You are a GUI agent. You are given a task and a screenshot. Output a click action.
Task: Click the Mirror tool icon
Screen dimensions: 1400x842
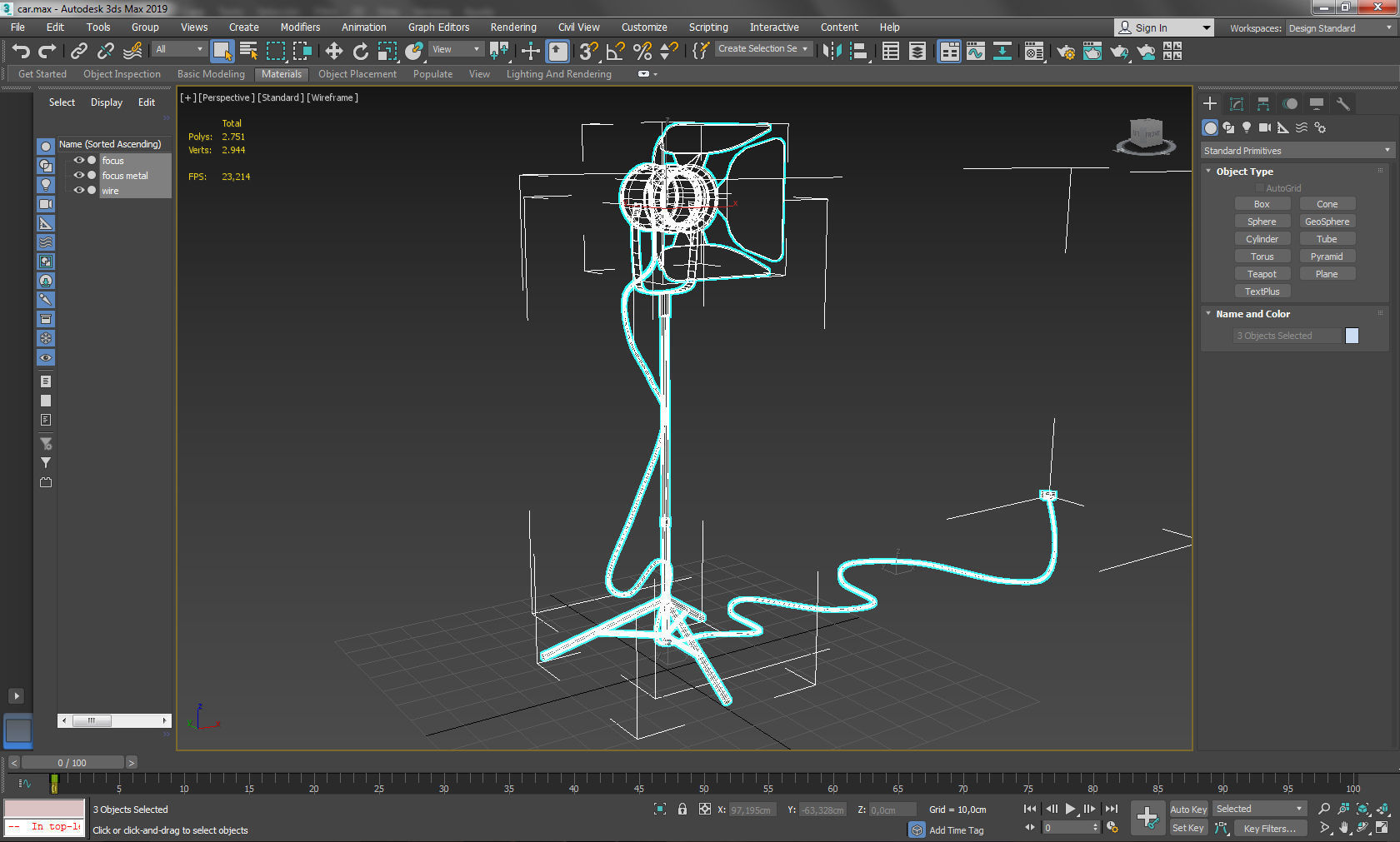(832, 52)
